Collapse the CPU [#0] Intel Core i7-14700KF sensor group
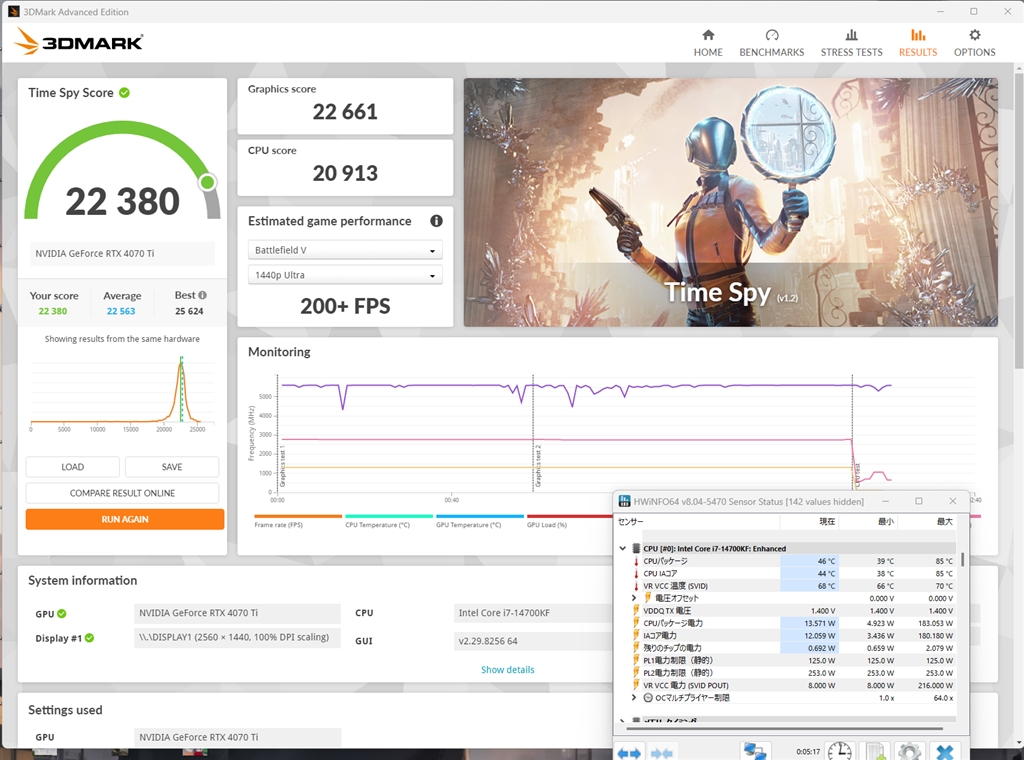The height and width of the screenshot is (760, 1024). pyautogui.click(x=623, y=548)
